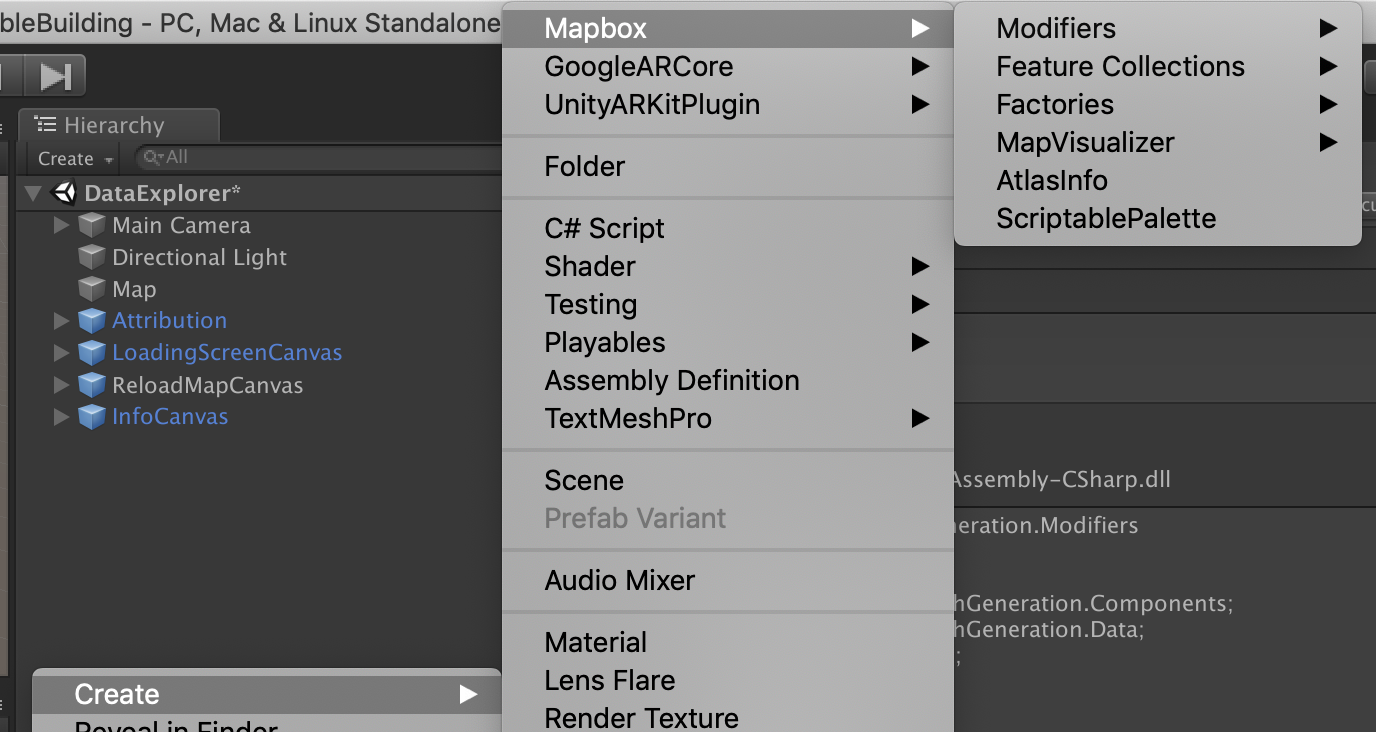Click the list icon on the Hierarchy tab
1376x732 pixels.
(x=44, y=124)
